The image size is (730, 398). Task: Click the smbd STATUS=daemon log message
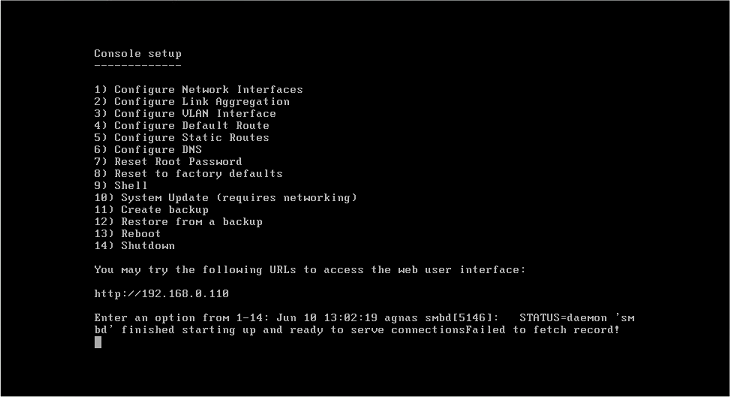(364, 324)
